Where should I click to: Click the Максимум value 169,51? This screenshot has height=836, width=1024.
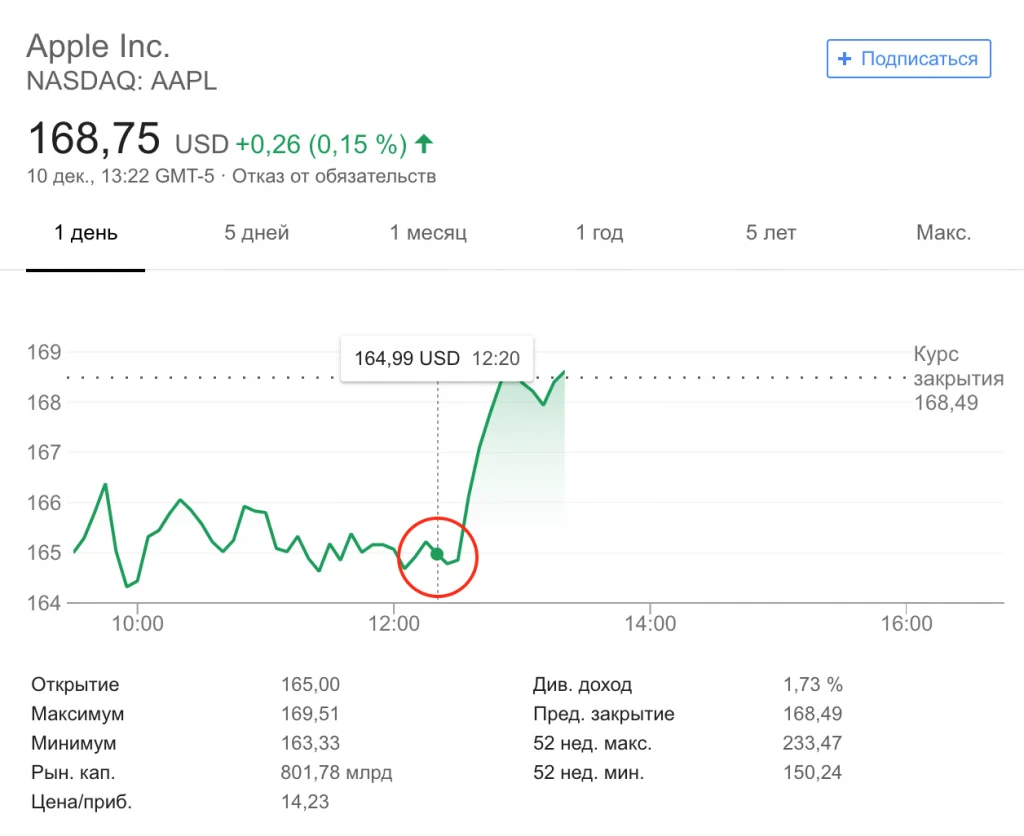tap(310, 714)
